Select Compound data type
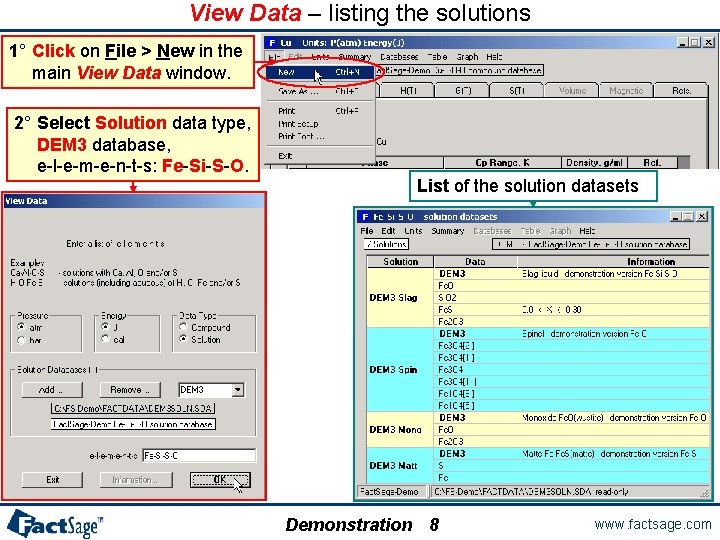 point(183,327)
